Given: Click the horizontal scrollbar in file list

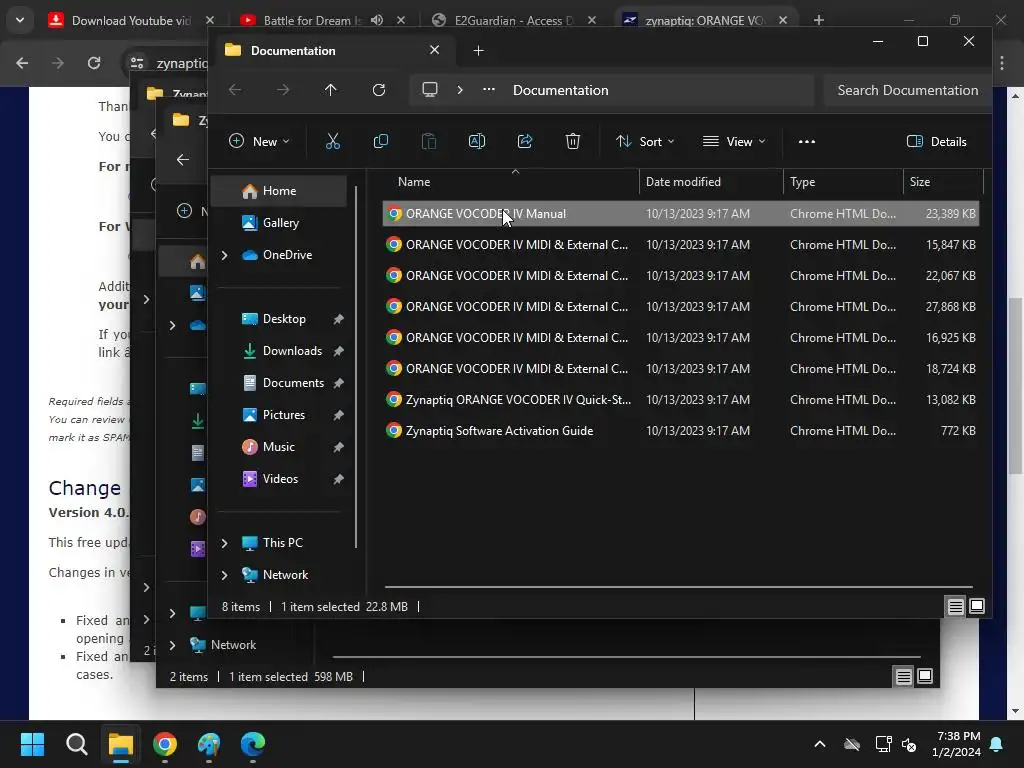Looking at the screenshot, I should [679, 586].
